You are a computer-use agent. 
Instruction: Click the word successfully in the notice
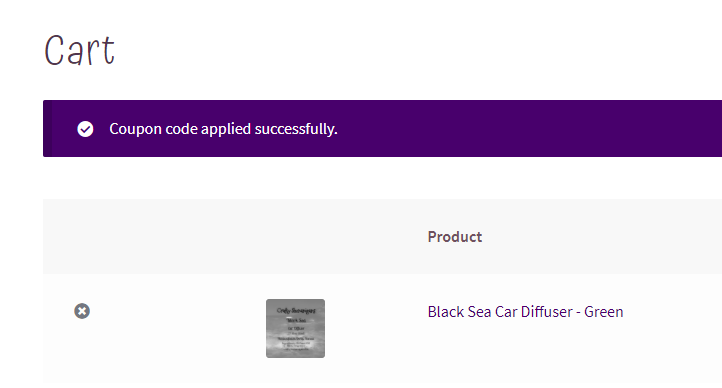point(296,129)
